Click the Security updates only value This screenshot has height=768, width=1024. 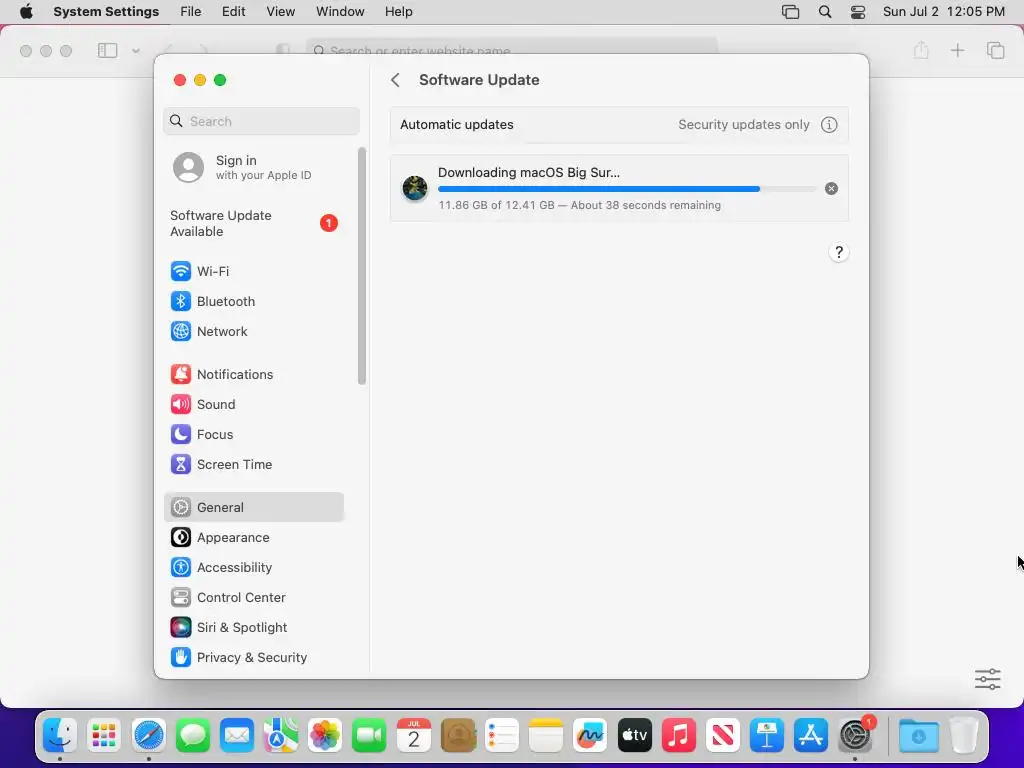[743, 125]
